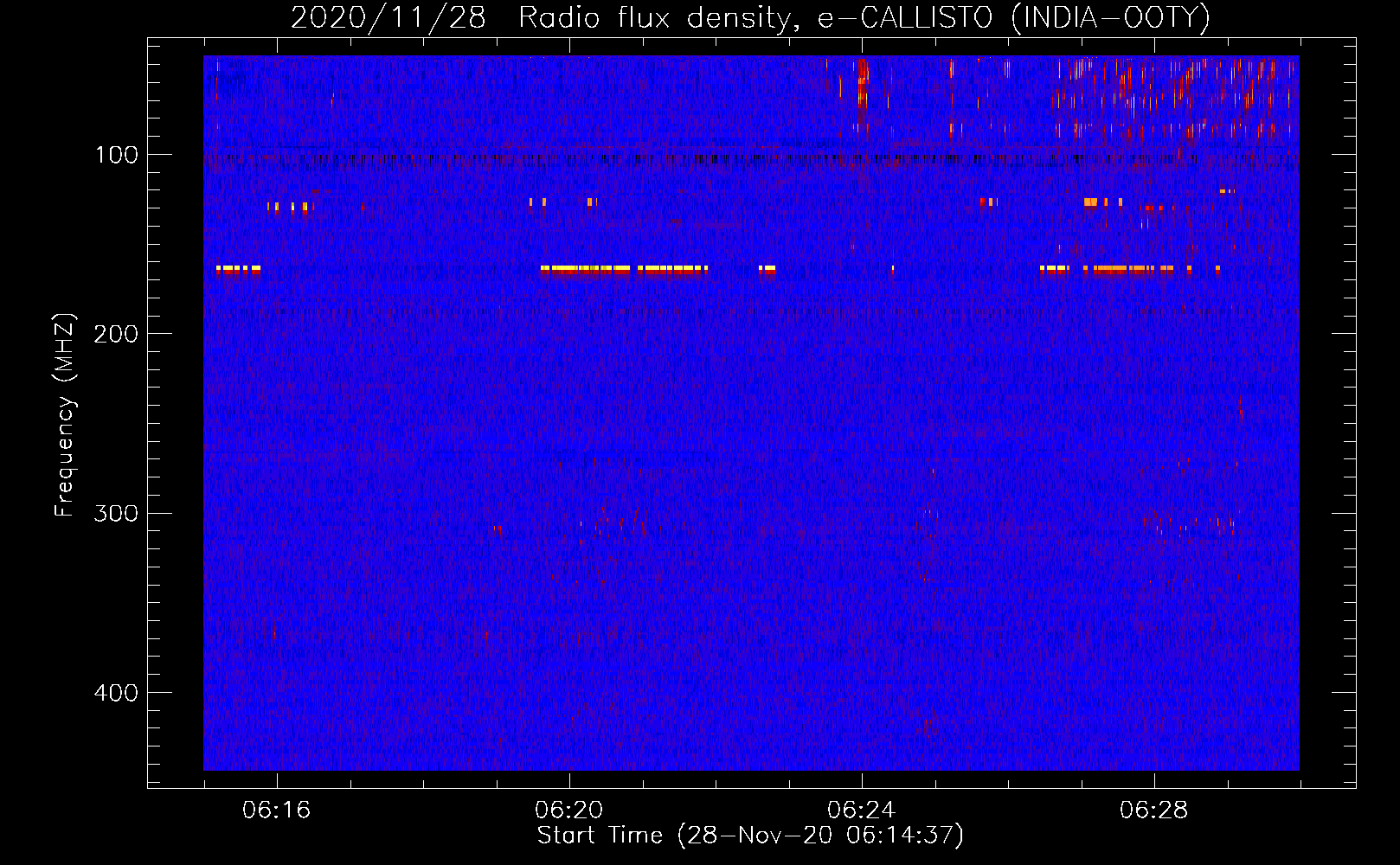
Task: Click the 06:24 time tick label
Action: pyautogui.click(x=862, y=811)
